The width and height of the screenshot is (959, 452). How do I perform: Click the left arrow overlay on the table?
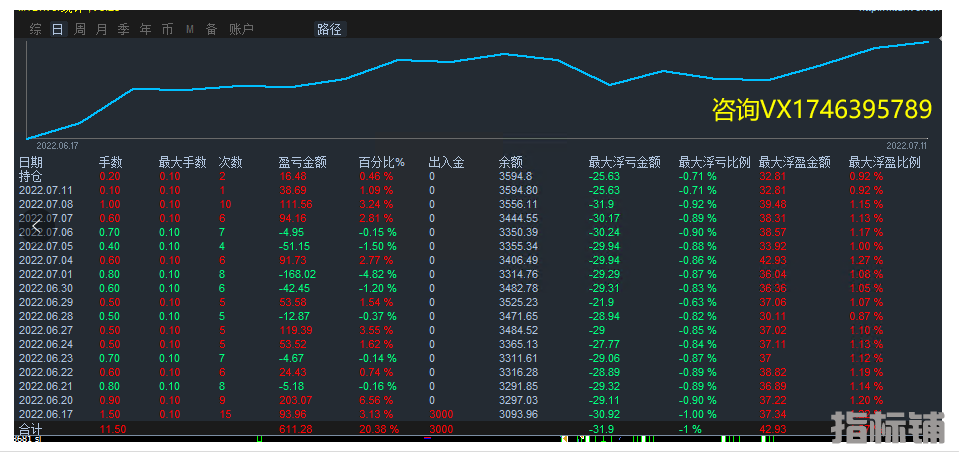[x=36, y=225]
